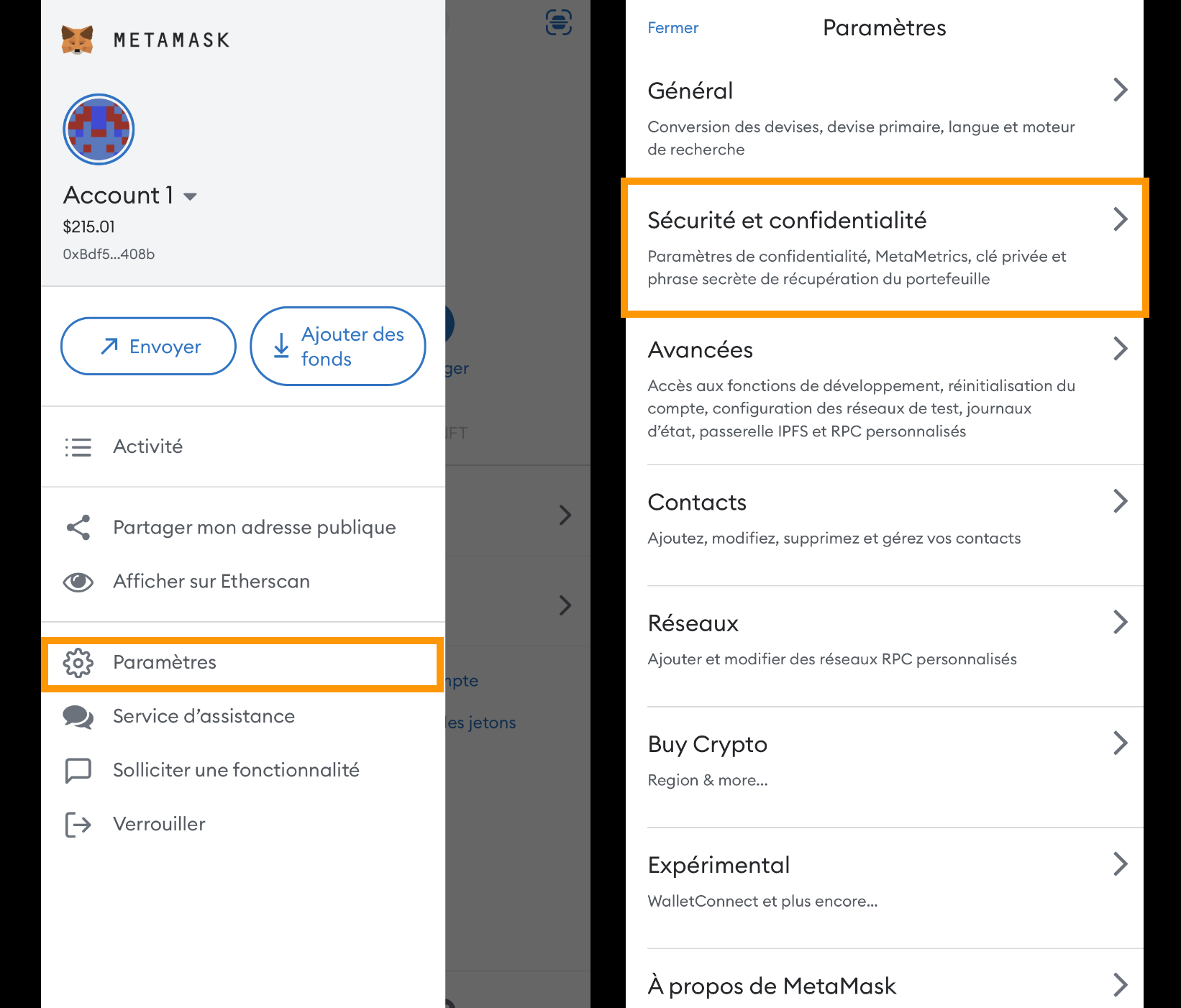Open Service d'assistance via the chat bubble icon
The height and width of the screenshot is (1008, 1181).
pyautogui.click(x=78, y=717)
